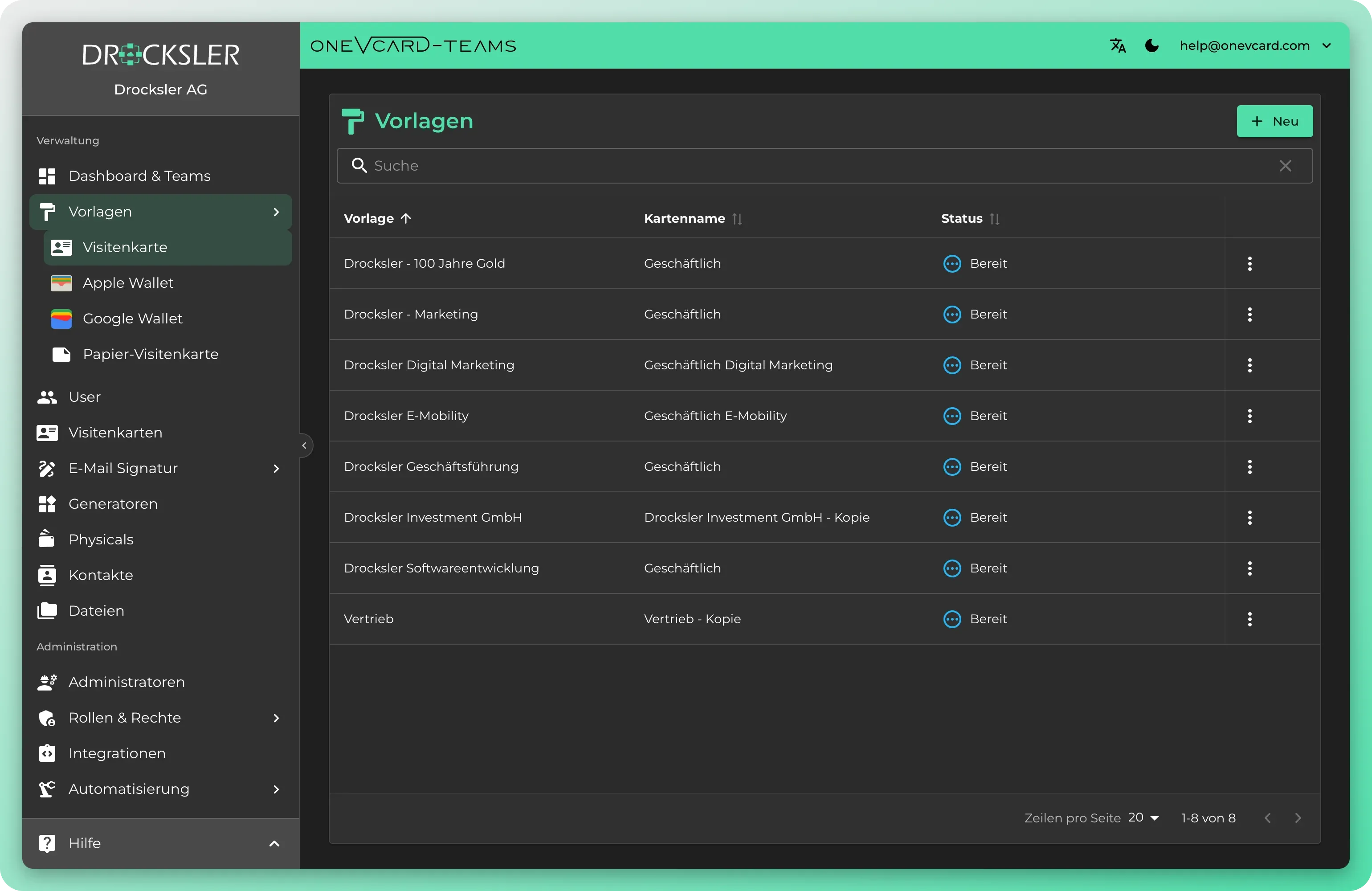Screen dimensions: 1372x891
Task: Click the Drocksler - Marketing template name
Action: click(410, 315)
